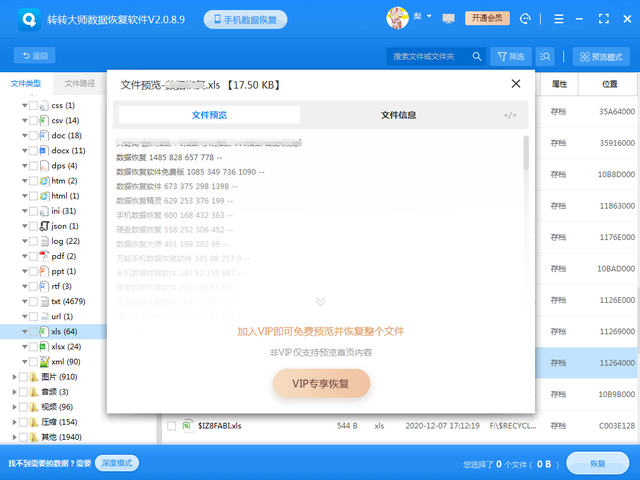Click the 图片 folder icon
Viewport: 640px width, 480px height.
[34, 377]
